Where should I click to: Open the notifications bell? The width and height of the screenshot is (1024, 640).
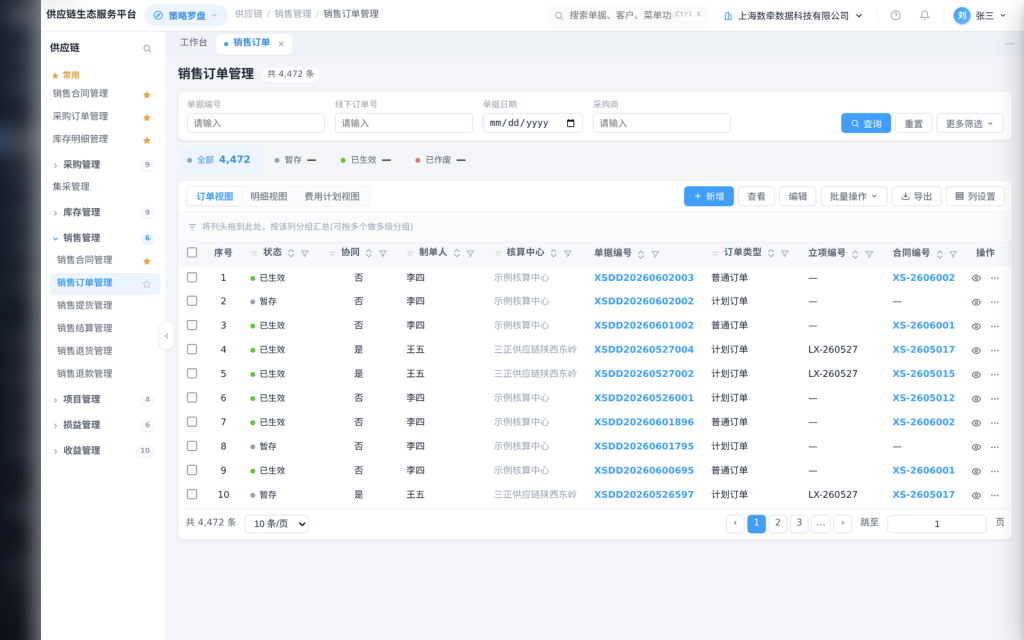pos(925,16)
